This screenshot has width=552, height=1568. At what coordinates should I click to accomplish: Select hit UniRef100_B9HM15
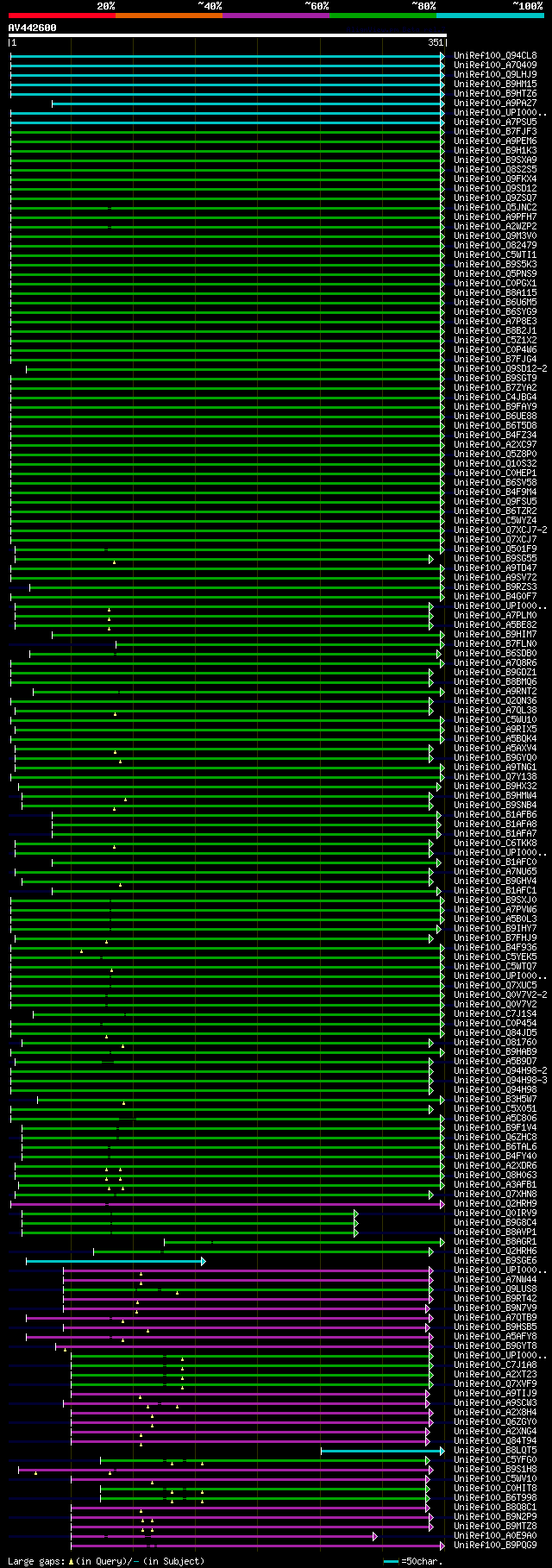495,85
